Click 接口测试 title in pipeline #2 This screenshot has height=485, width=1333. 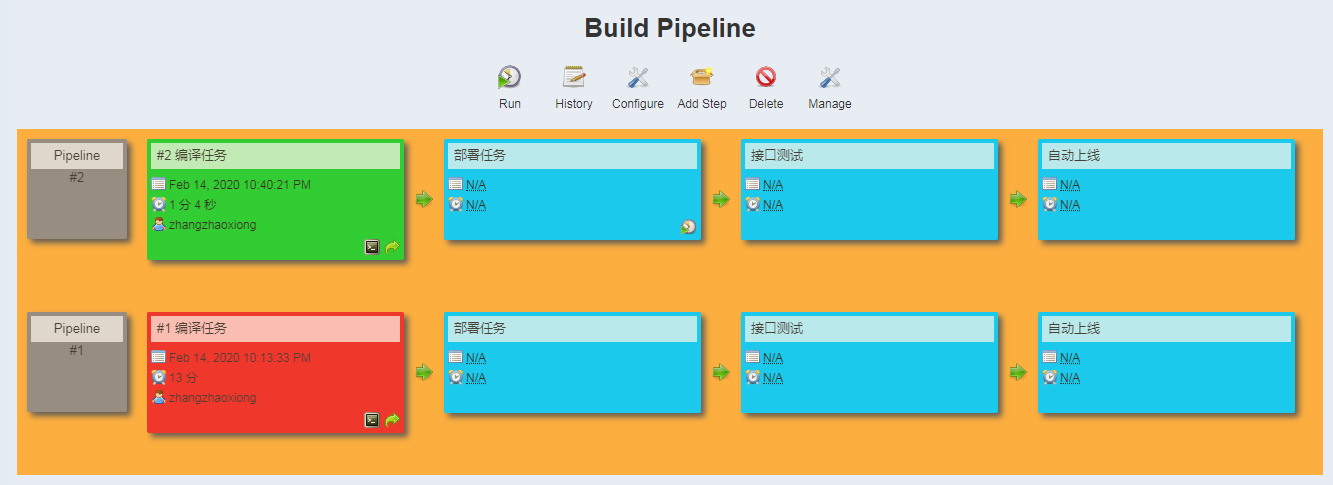[x=776, y=156]
